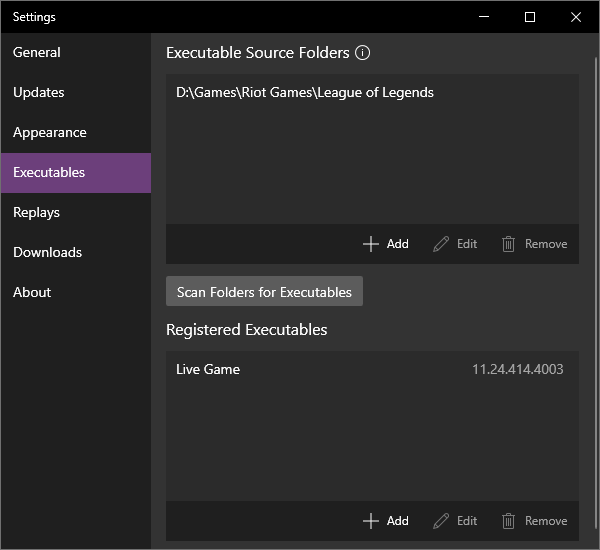600x550 pixels.
Task: Open the General settings section
Action: click(x=76, y=53)
